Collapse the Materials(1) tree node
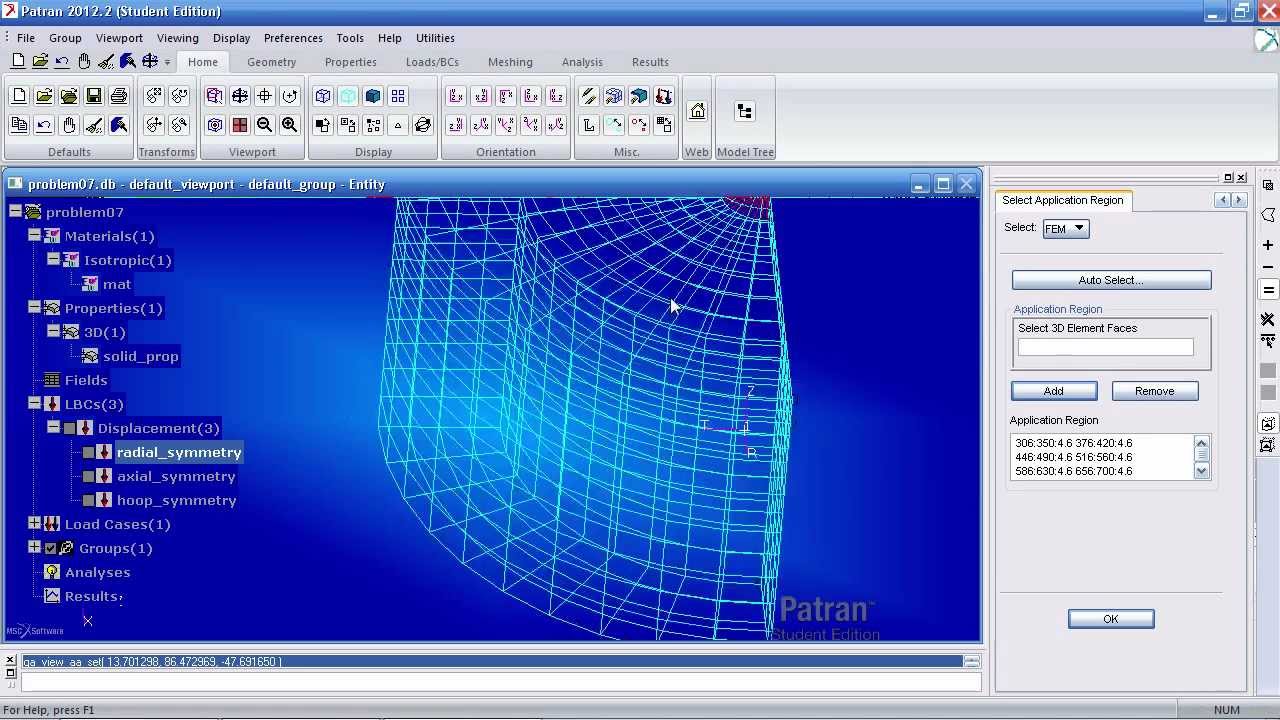Viewport: 1280px width, 720px height. tap(34, 235)
